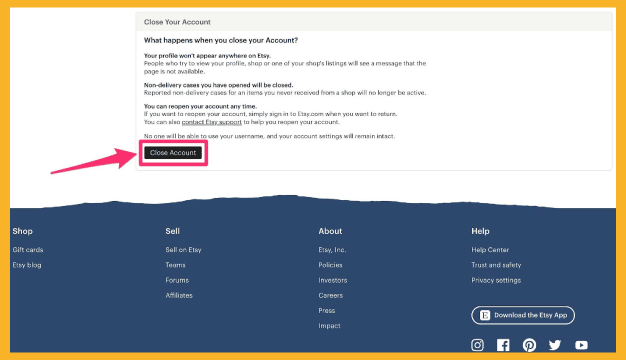Open the contact Etsy support link
Screen dimensions: 626x360
coord(212,122)
